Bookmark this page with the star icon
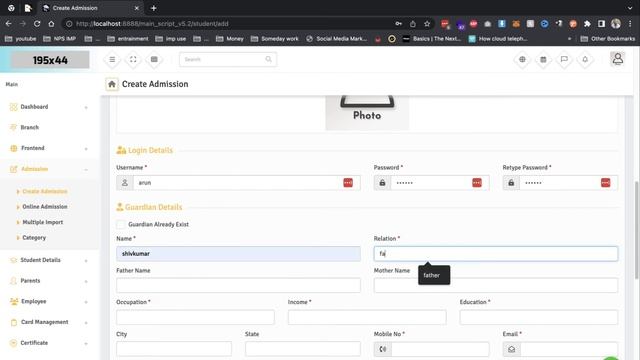The height and width of the screenshot is (360, 640). [x=427, y=24]
